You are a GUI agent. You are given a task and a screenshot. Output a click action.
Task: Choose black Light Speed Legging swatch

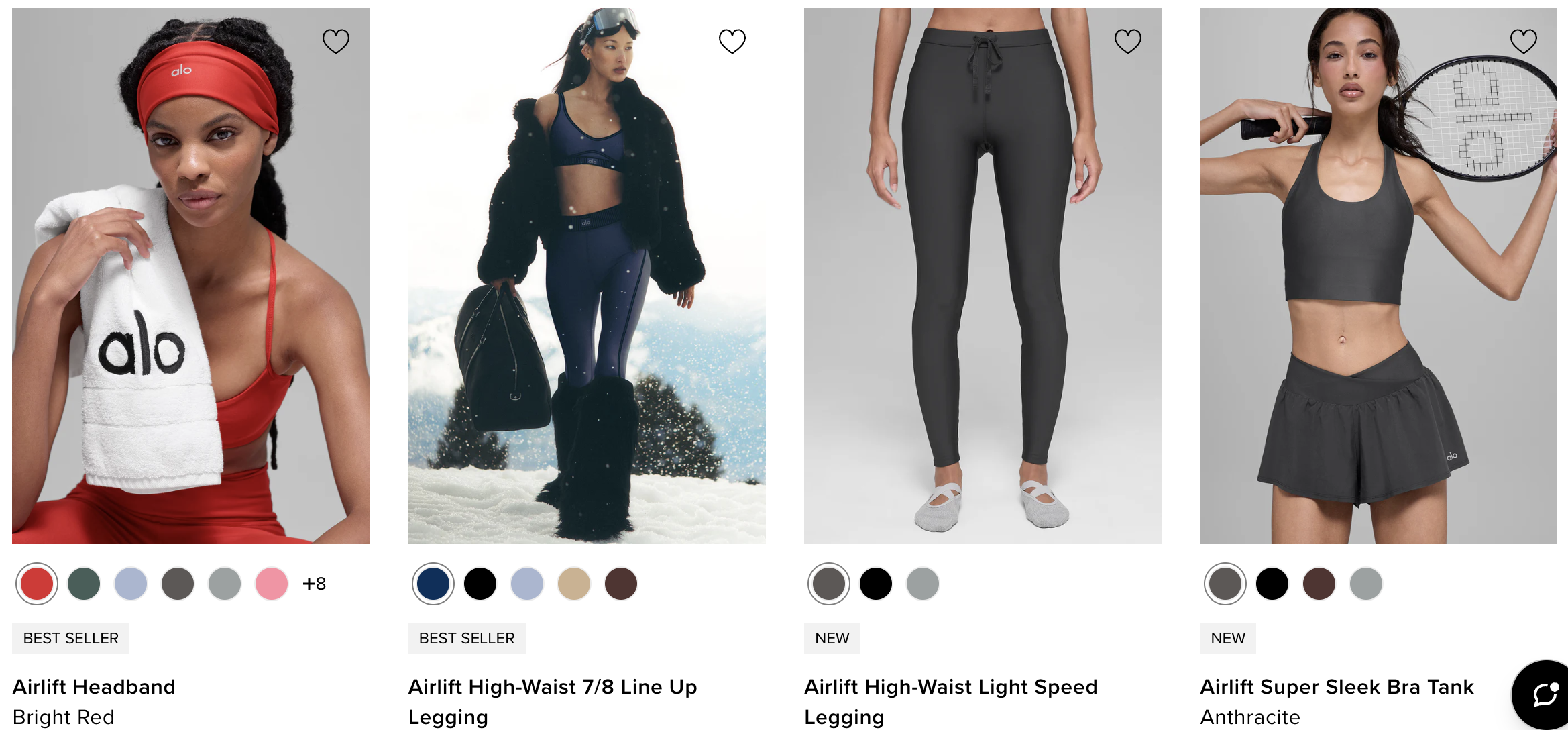(x=876, y=584)
